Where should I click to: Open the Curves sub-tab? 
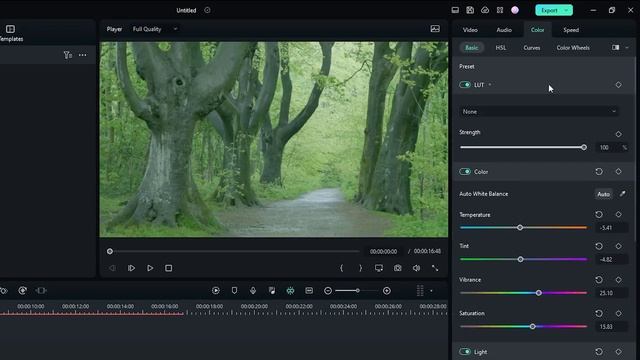531,48
